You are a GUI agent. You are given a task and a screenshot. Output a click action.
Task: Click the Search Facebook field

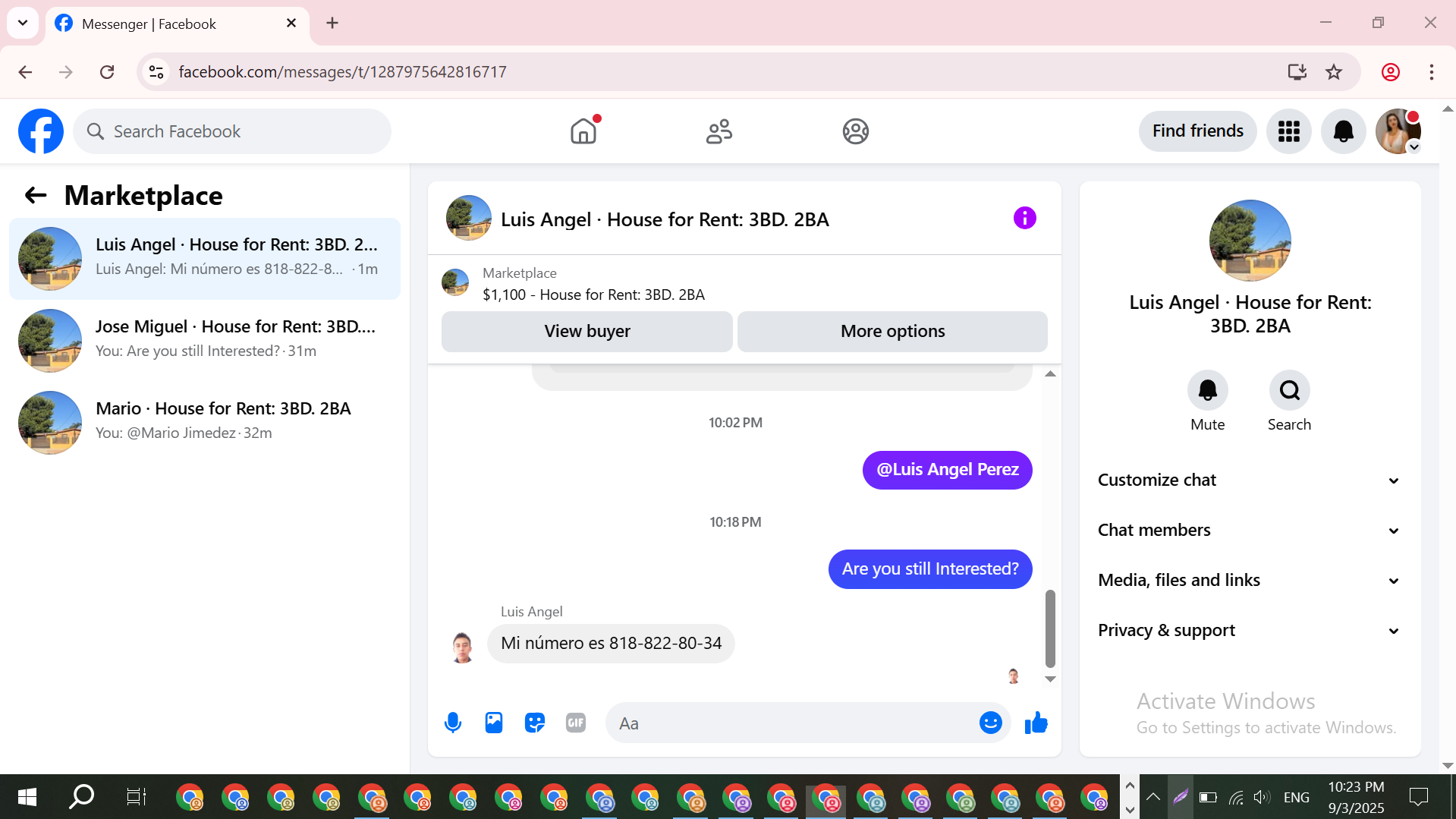232,131
